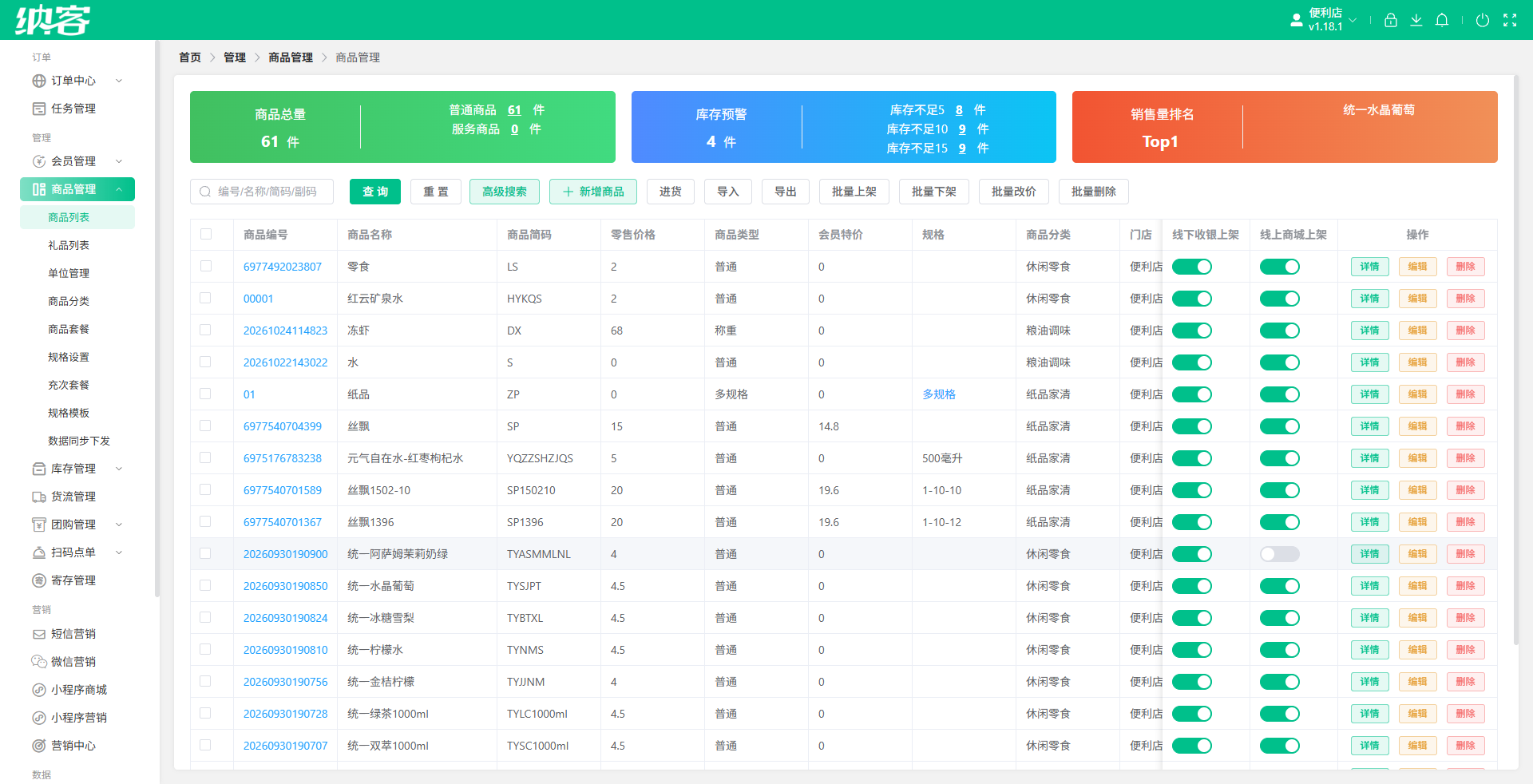
Task: Expand the 订单中心 sidebar menu
Action: 77,81
